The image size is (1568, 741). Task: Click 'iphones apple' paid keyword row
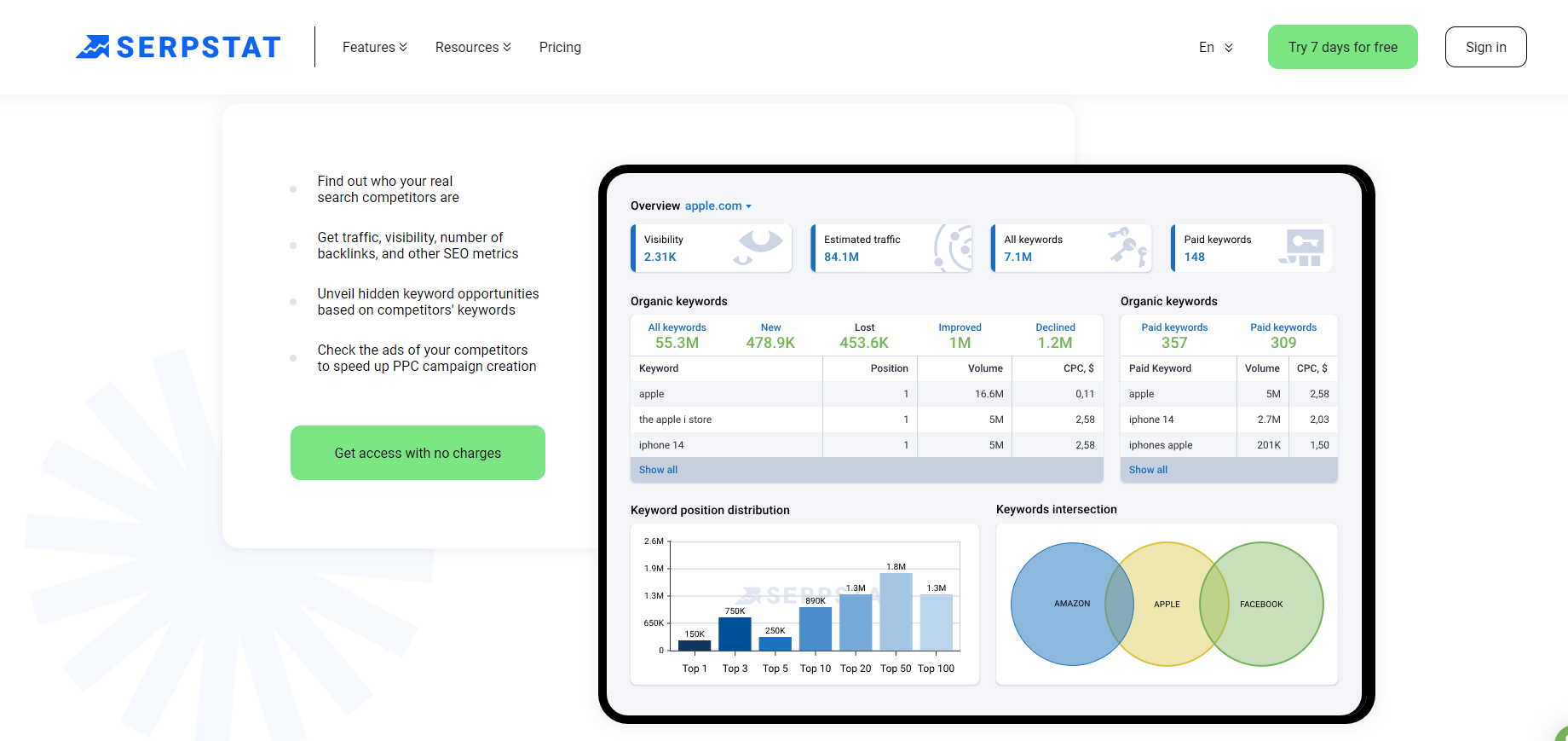pyautogui.click(x=1229, y=445)
